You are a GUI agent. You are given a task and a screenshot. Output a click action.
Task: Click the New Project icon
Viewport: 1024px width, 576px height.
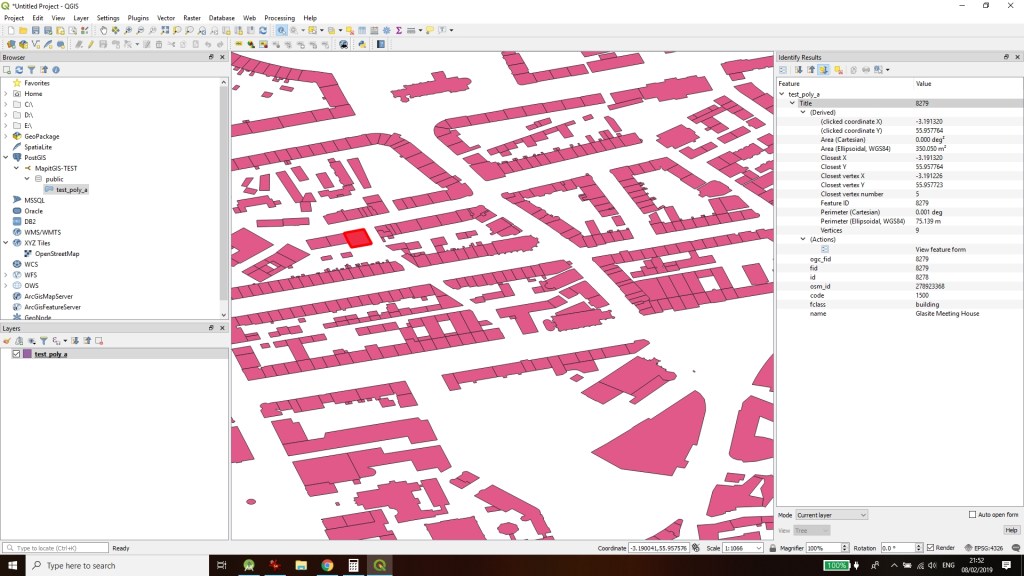11,30
